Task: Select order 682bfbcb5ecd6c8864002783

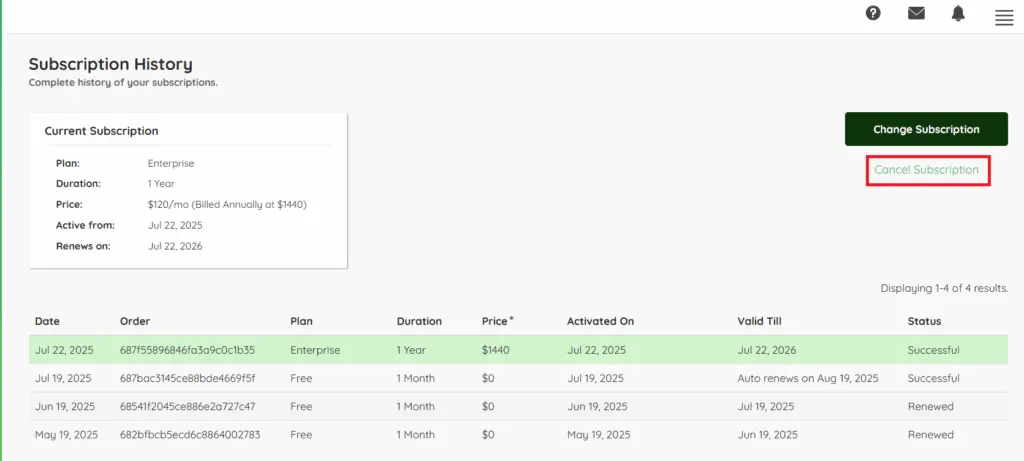Action: coord(189,435)
